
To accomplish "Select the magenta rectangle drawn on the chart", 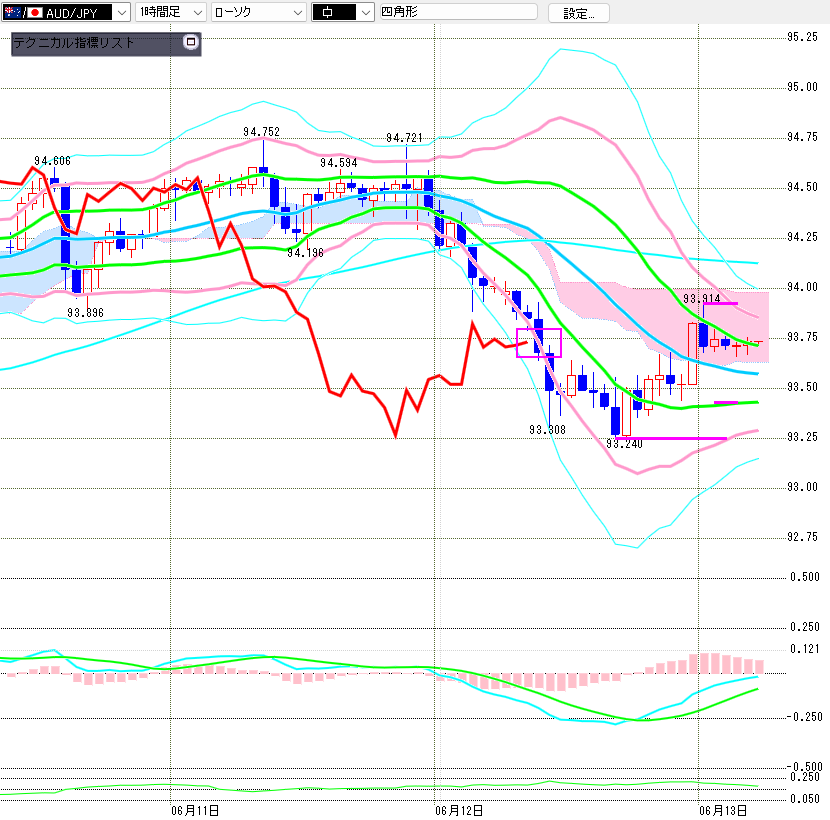I will coord(539,343).
